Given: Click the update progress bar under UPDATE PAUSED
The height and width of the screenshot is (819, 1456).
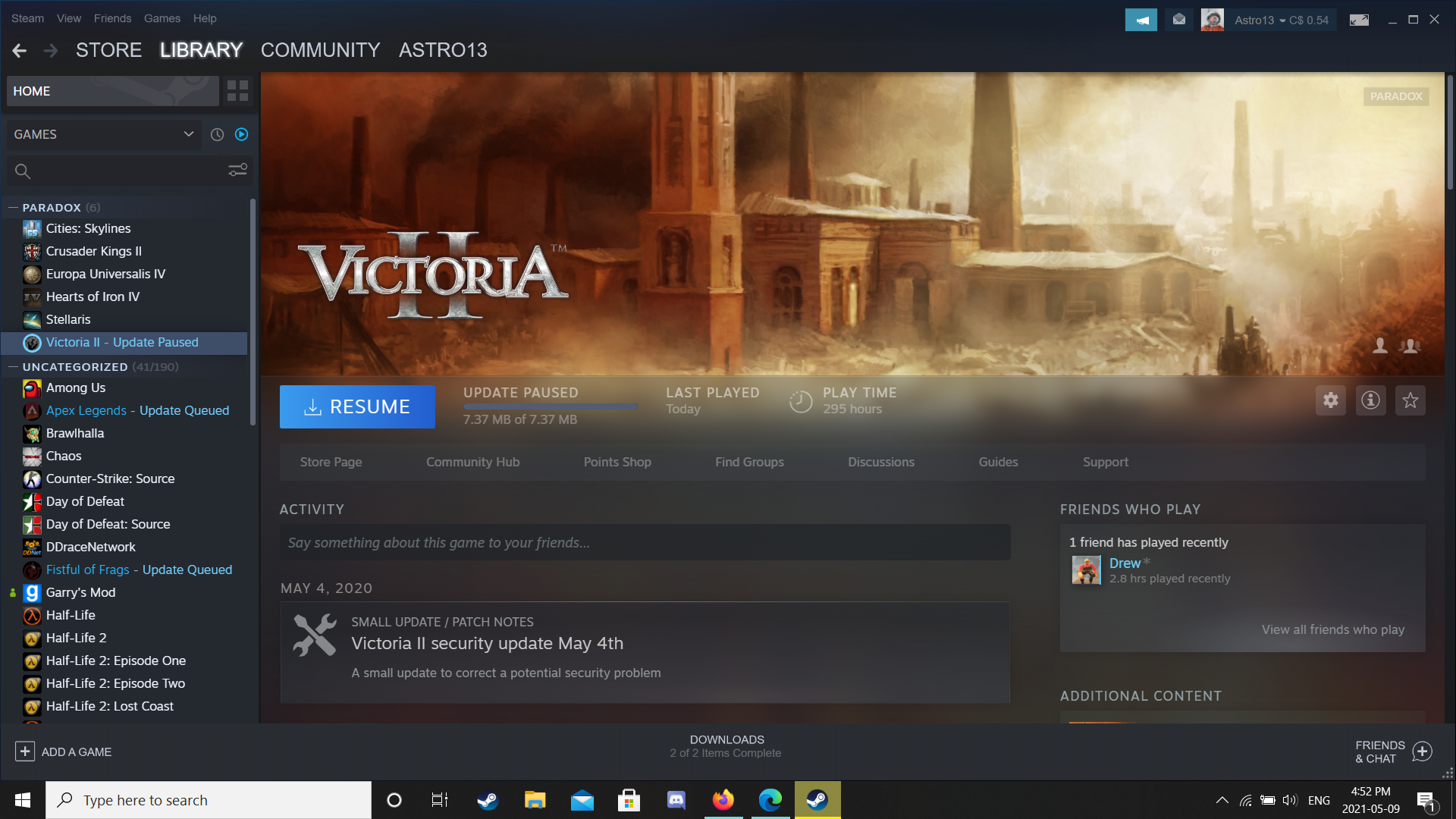Looking at the screenshot, I should [550, 406].
